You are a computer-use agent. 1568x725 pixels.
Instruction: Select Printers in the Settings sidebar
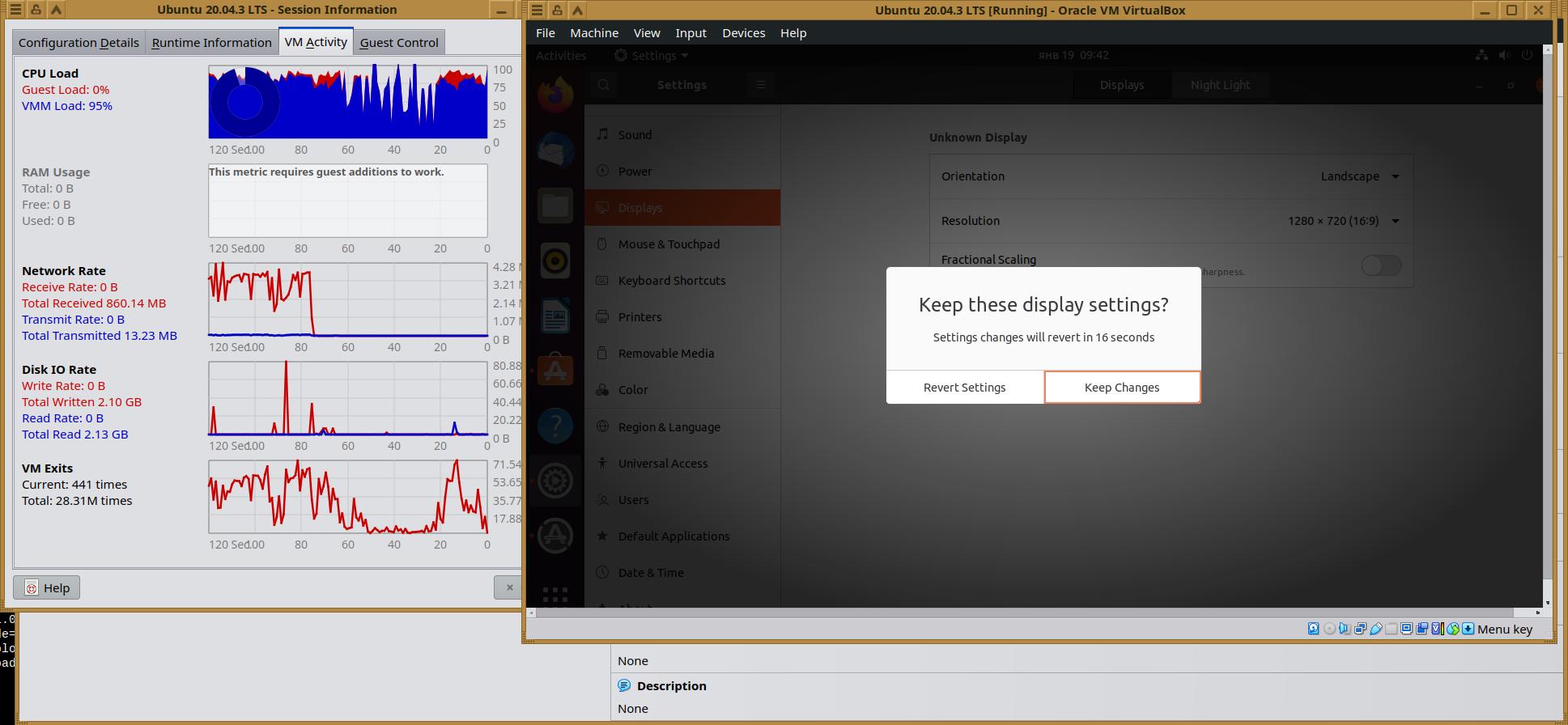click(x=682, y=317)
